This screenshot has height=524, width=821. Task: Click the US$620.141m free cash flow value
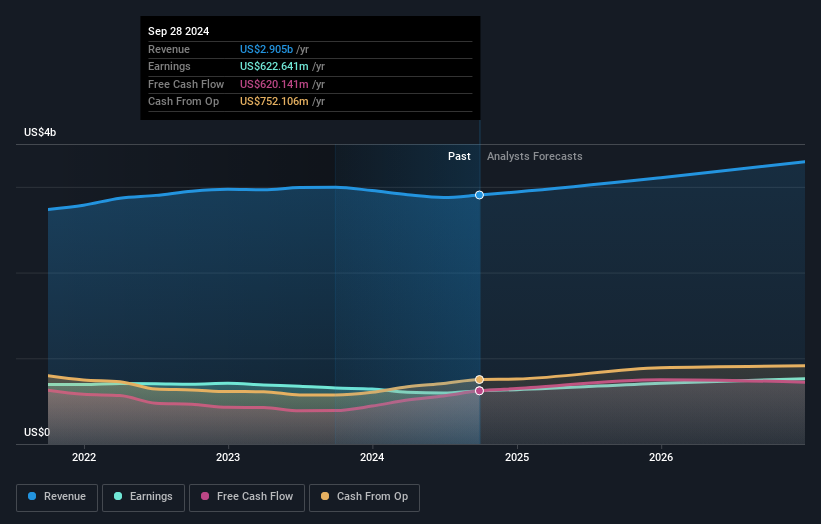(x=274, y=84)
